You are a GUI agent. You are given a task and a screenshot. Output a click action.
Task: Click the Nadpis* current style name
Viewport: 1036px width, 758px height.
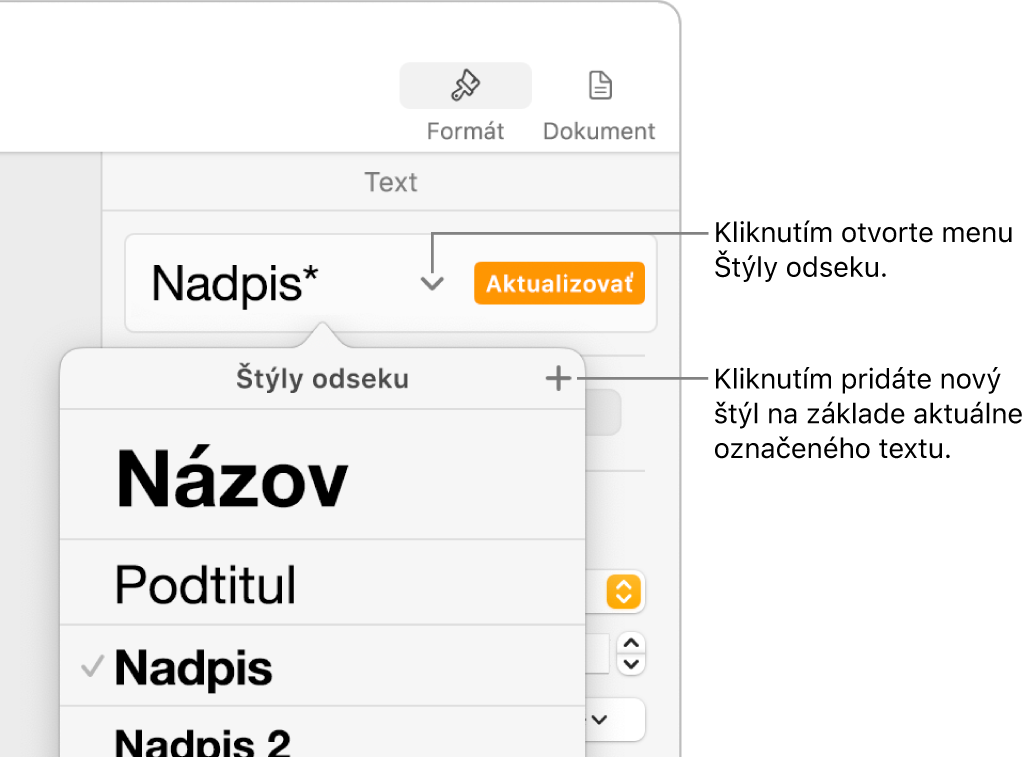[x=235, y=284]
